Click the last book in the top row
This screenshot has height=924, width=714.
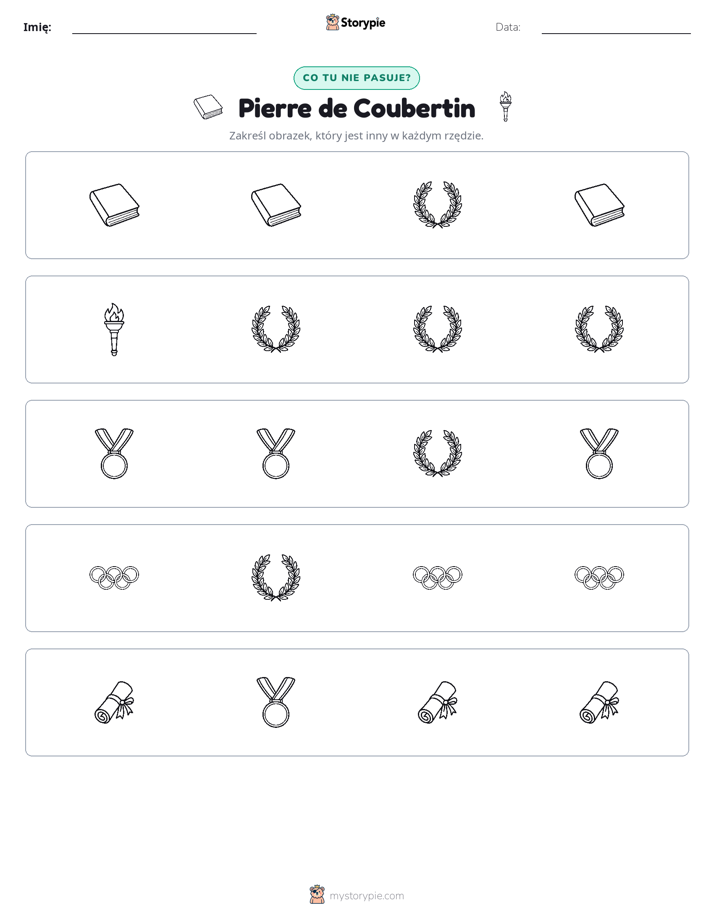pos(599,205)
